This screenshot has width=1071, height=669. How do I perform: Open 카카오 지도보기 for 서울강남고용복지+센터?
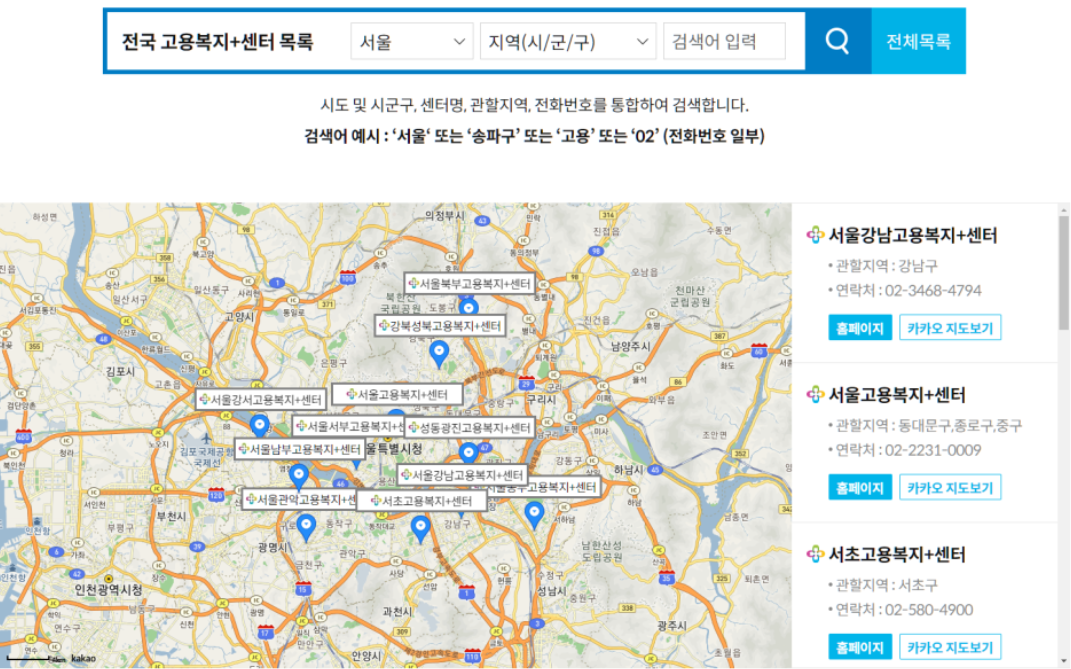click(950, 328)
